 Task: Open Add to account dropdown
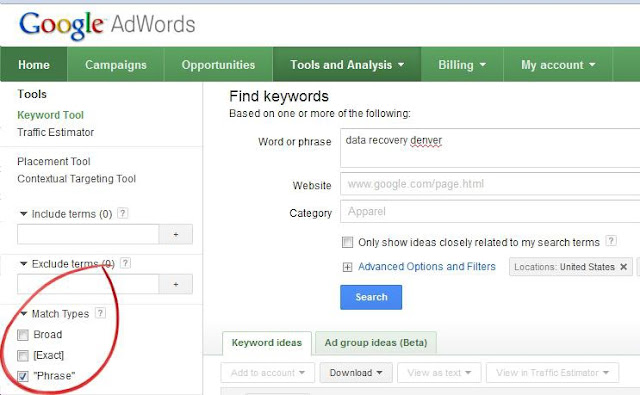pyautogui.click(x=268, y=373)
